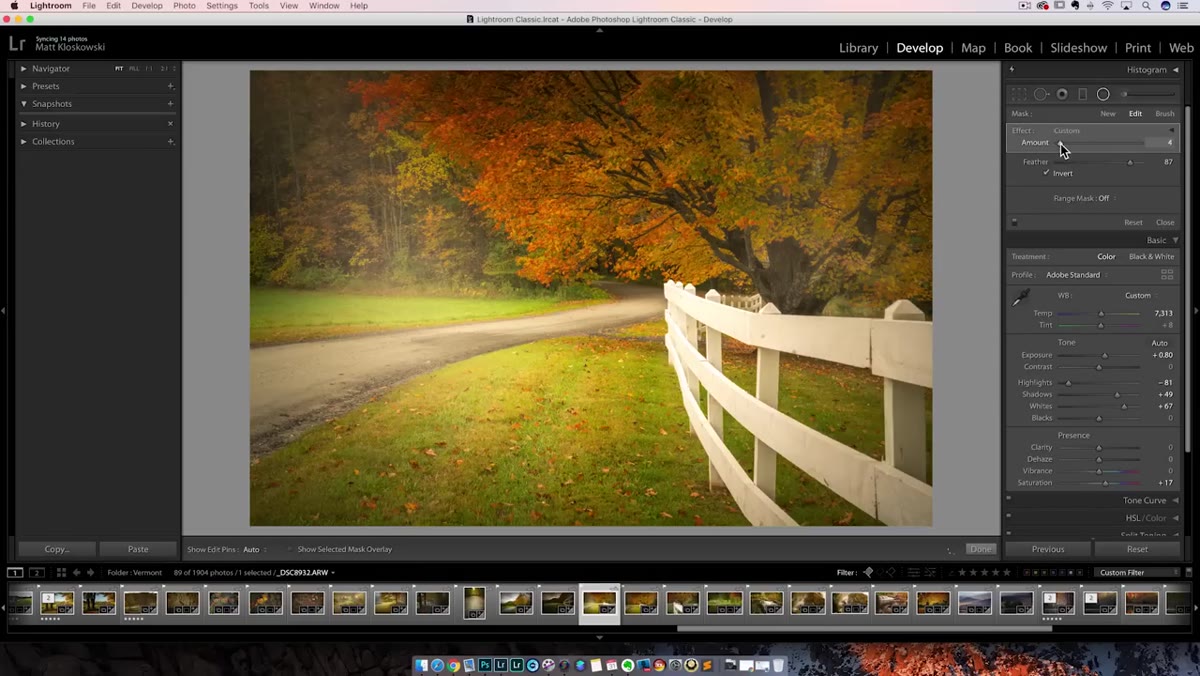Choose the Black & White treatment
This screenshot has height=676, width=1200.
point(1152,256)
